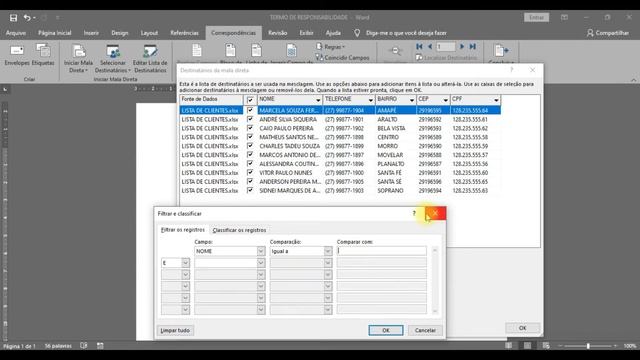Go to the first mail merge record
This screenshot has width=640, height=360.
419,47
